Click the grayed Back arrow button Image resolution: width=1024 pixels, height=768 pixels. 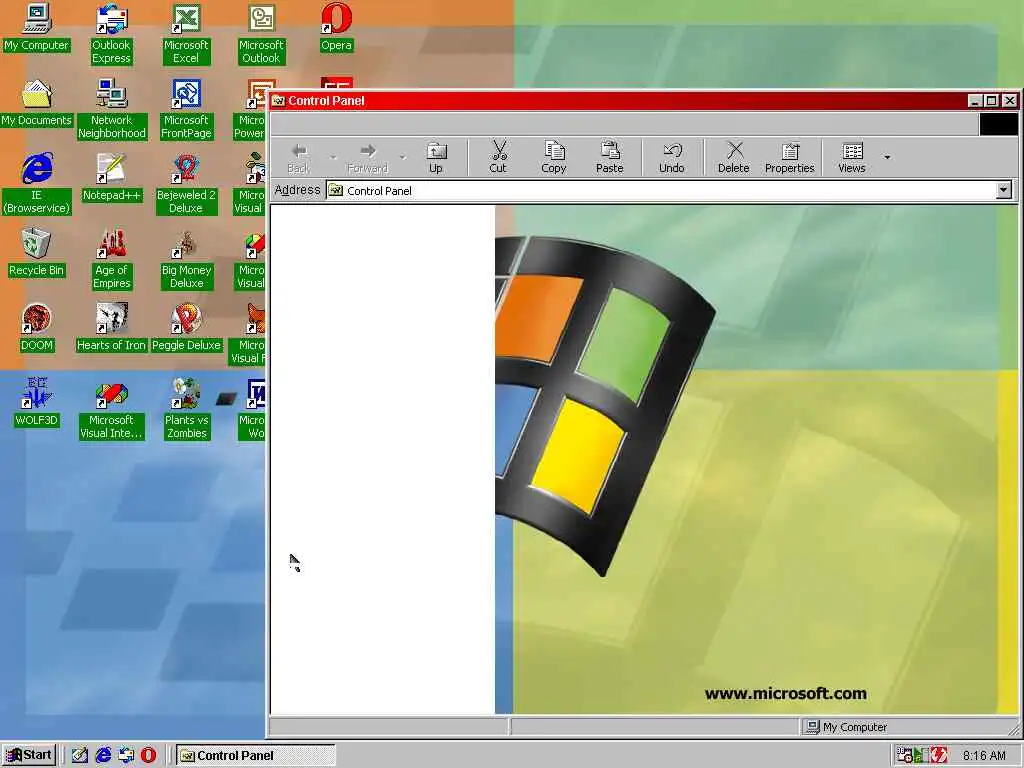click(x=299, y=157)
